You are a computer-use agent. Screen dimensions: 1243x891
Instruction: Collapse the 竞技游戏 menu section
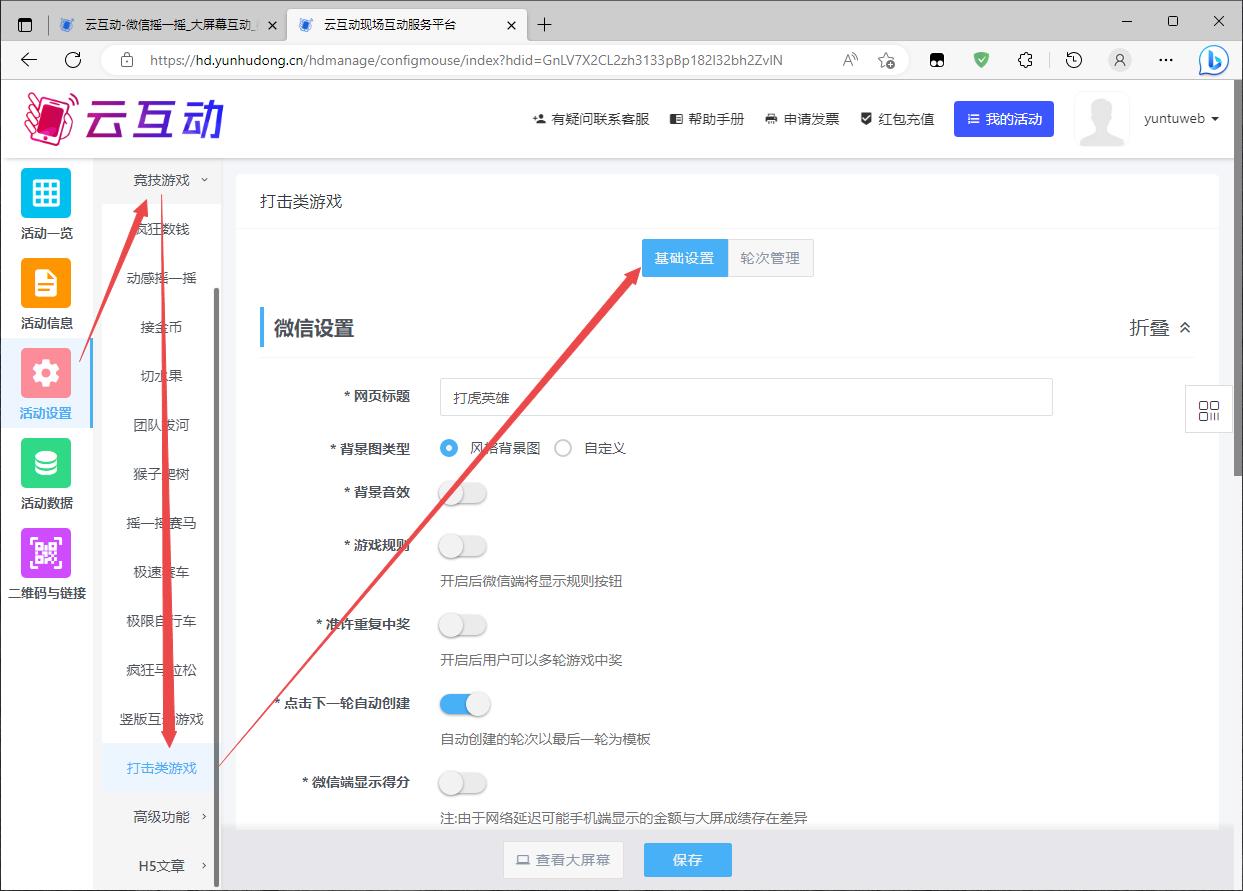click(x=170, y=180)
